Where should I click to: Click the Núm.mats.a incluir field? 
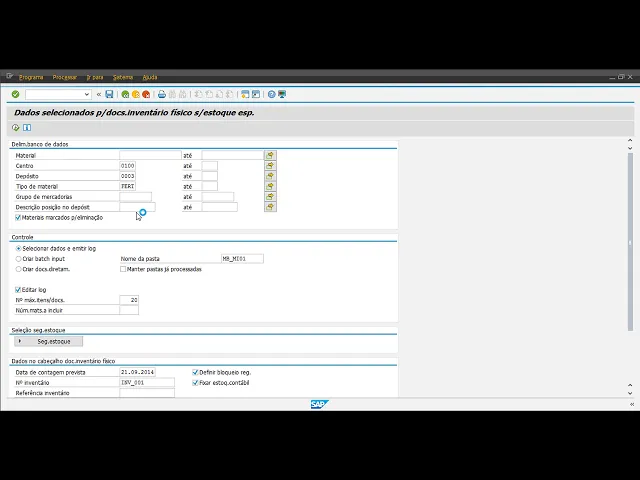[129, 310]
